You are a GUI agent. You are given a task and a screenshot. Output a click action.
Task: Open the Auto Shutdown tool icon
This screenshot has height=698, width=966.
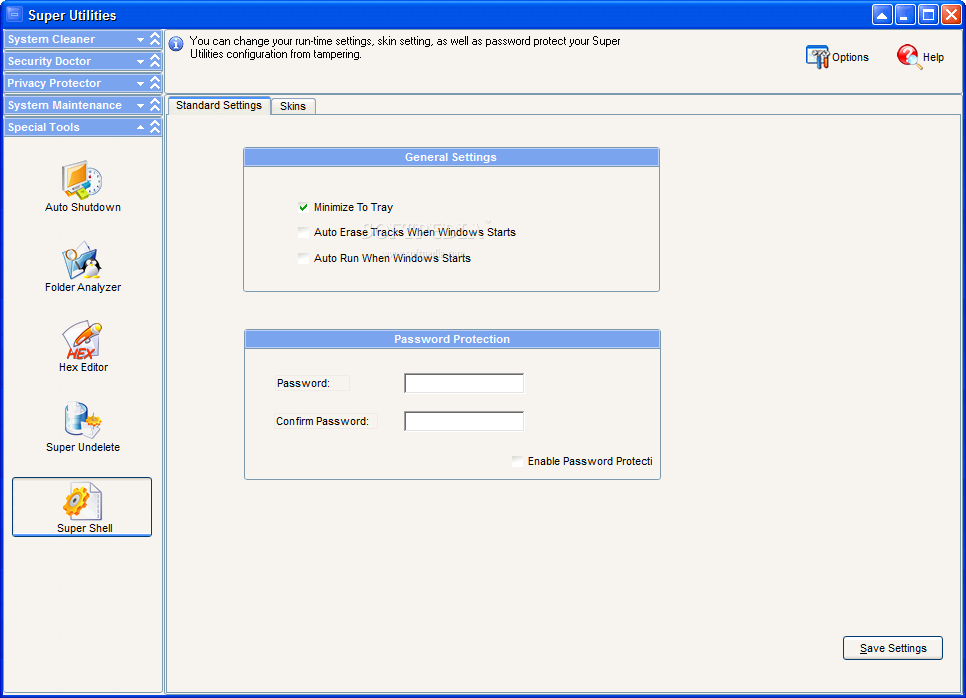tap(82, 180)
